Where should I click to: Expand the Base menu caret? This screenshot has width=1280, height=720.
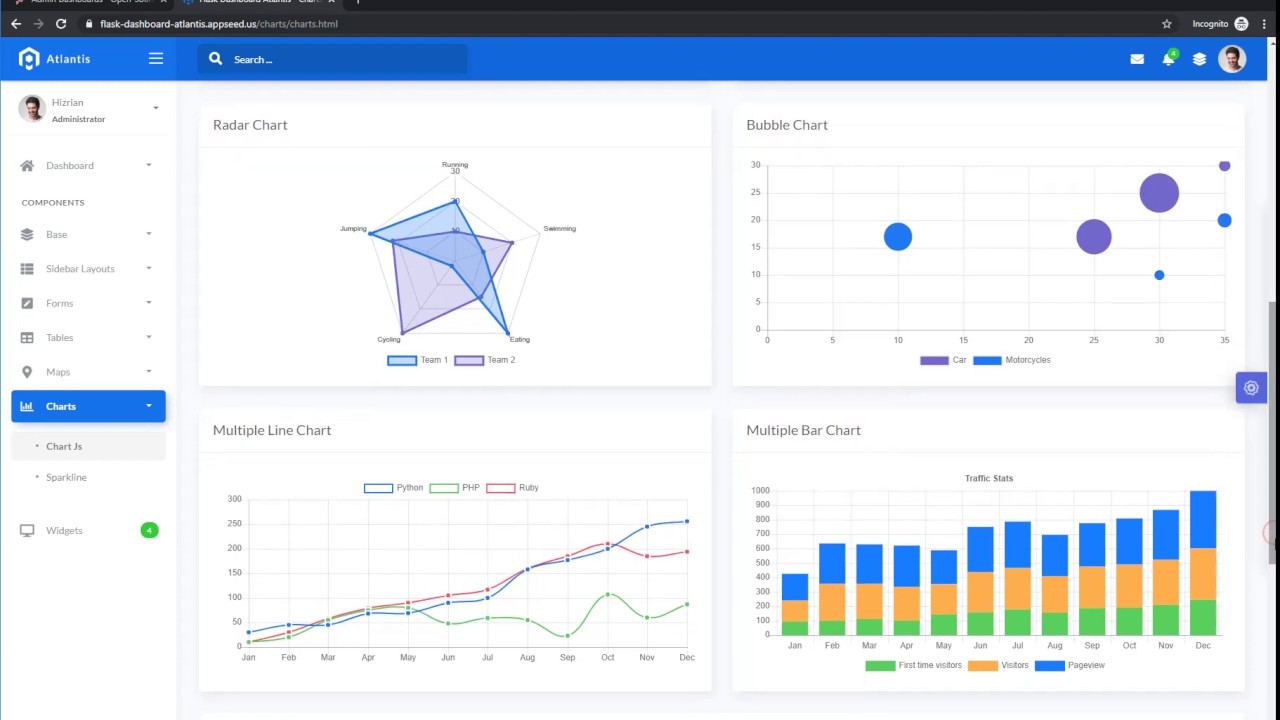click(149, 234)
